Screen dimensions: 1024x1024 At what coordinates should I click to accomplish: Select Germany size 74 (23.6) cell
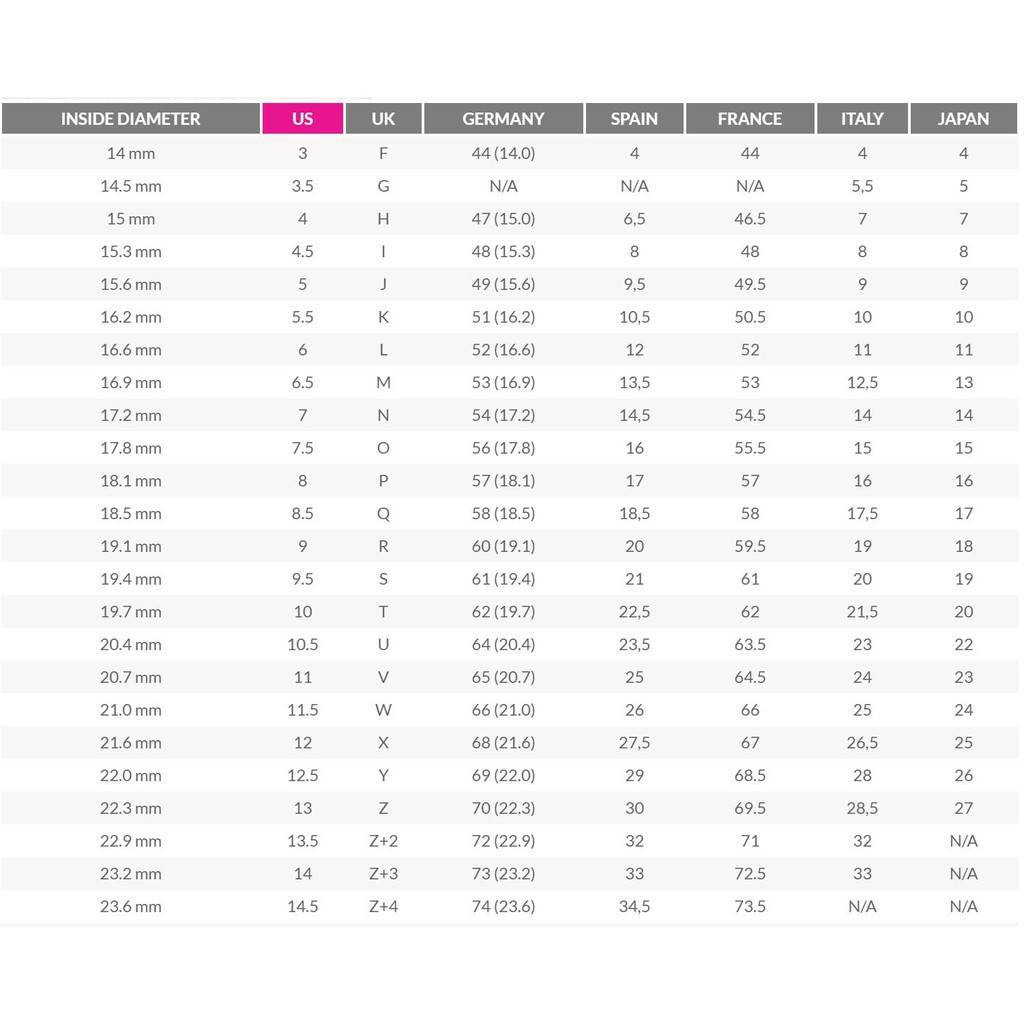coord(503,906)
